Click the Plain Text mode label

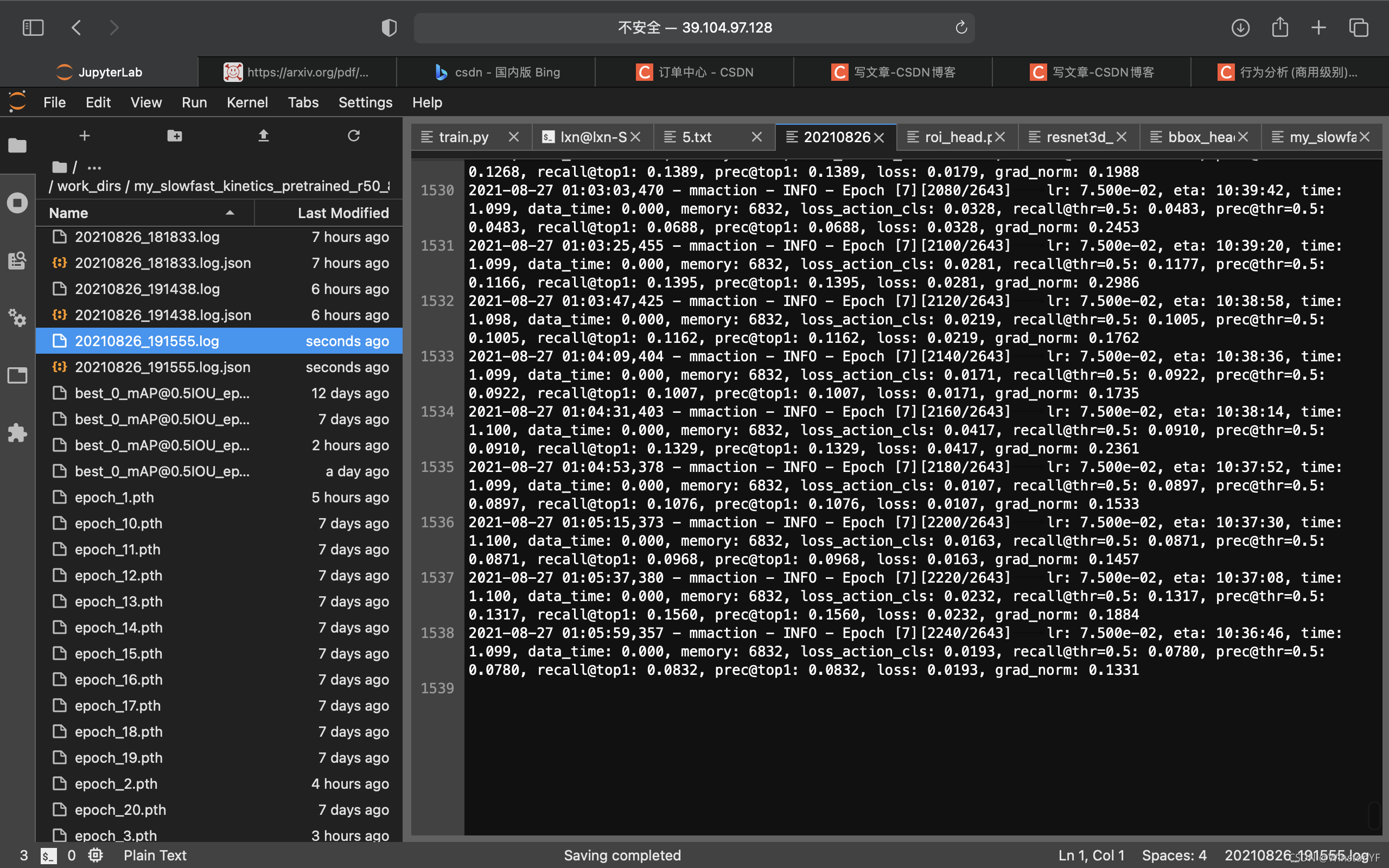(155, 855)
